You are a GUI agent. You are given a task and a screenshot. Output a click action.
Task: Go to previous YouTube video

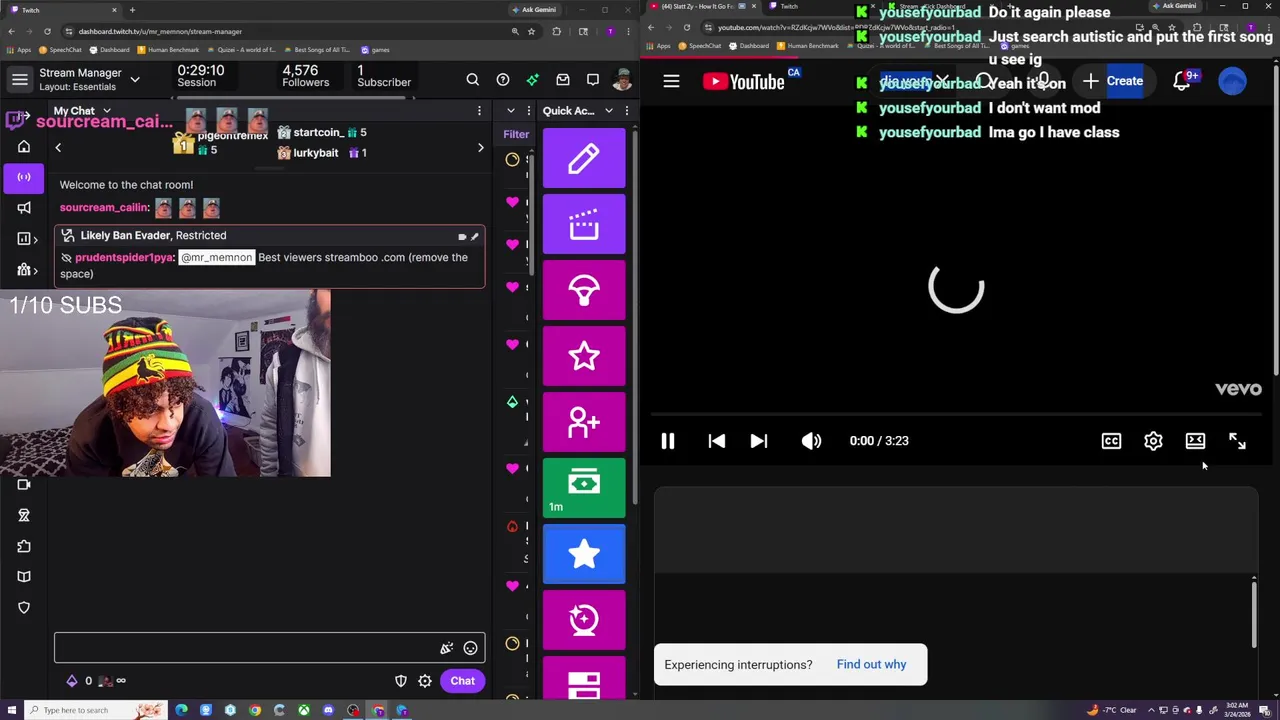pos(717,441)
